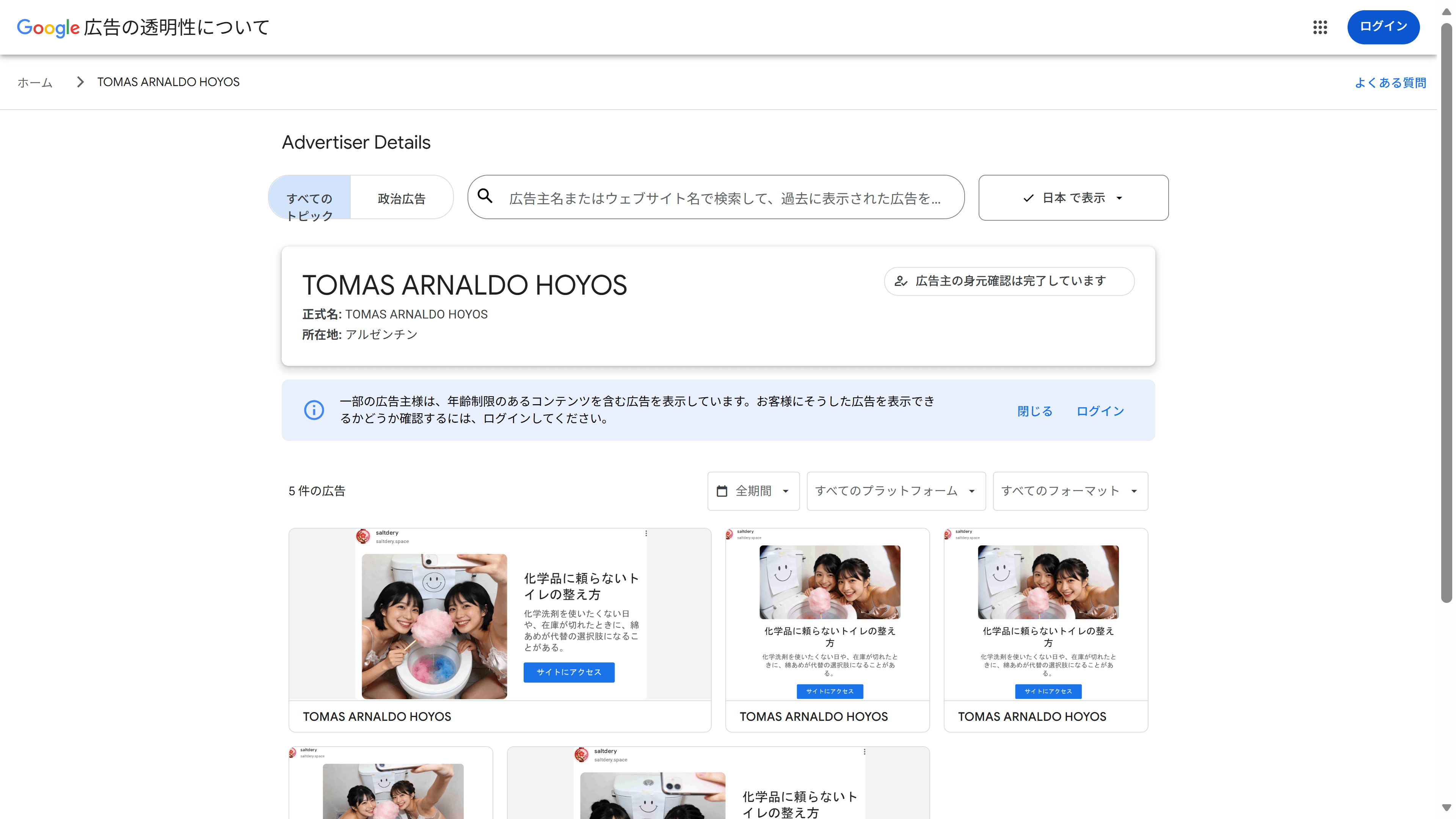Open the 日本 で表示 region dropdown
This screenshot has width=1456, height=819.
(1073, 198)
